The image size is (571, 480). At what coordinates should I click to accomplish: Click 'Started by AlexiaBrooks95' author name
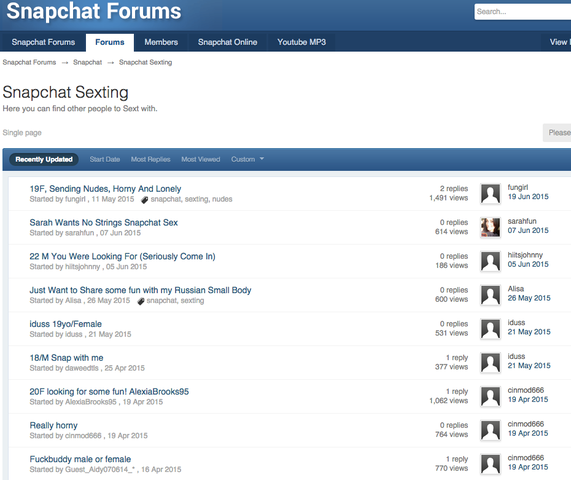click(91, 402)
